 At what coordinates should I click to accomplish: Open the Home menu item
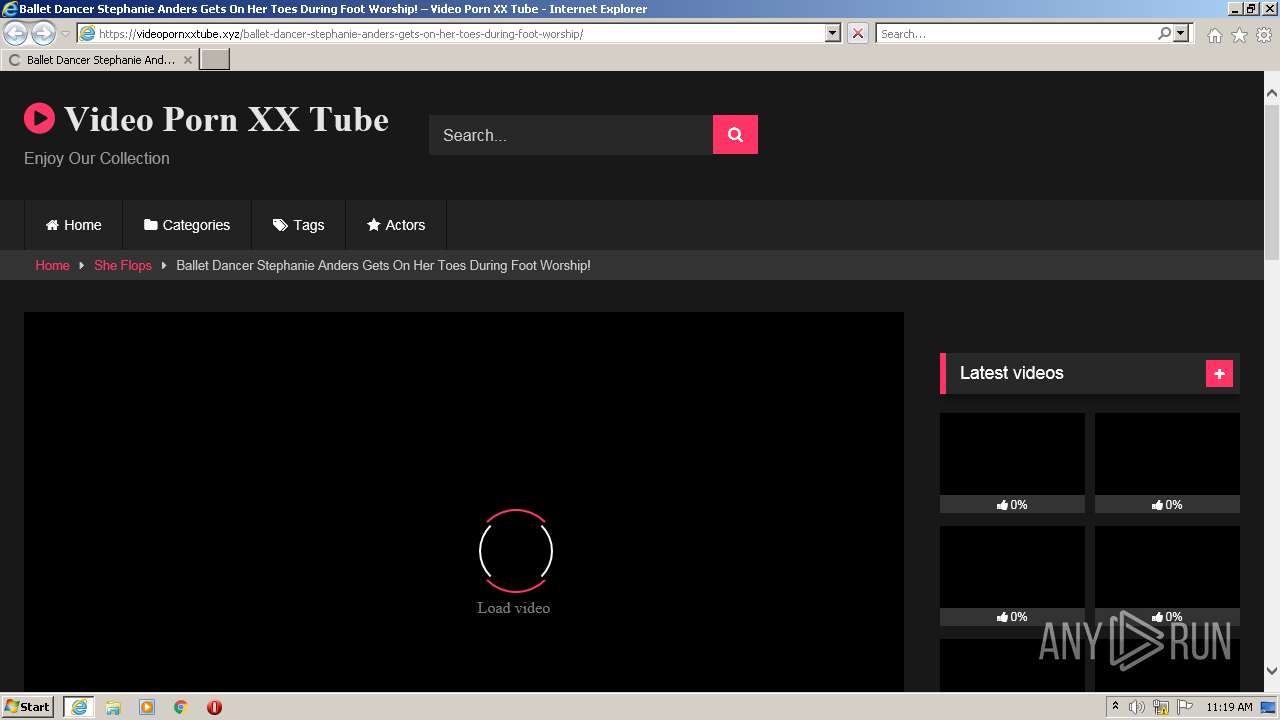74,225
